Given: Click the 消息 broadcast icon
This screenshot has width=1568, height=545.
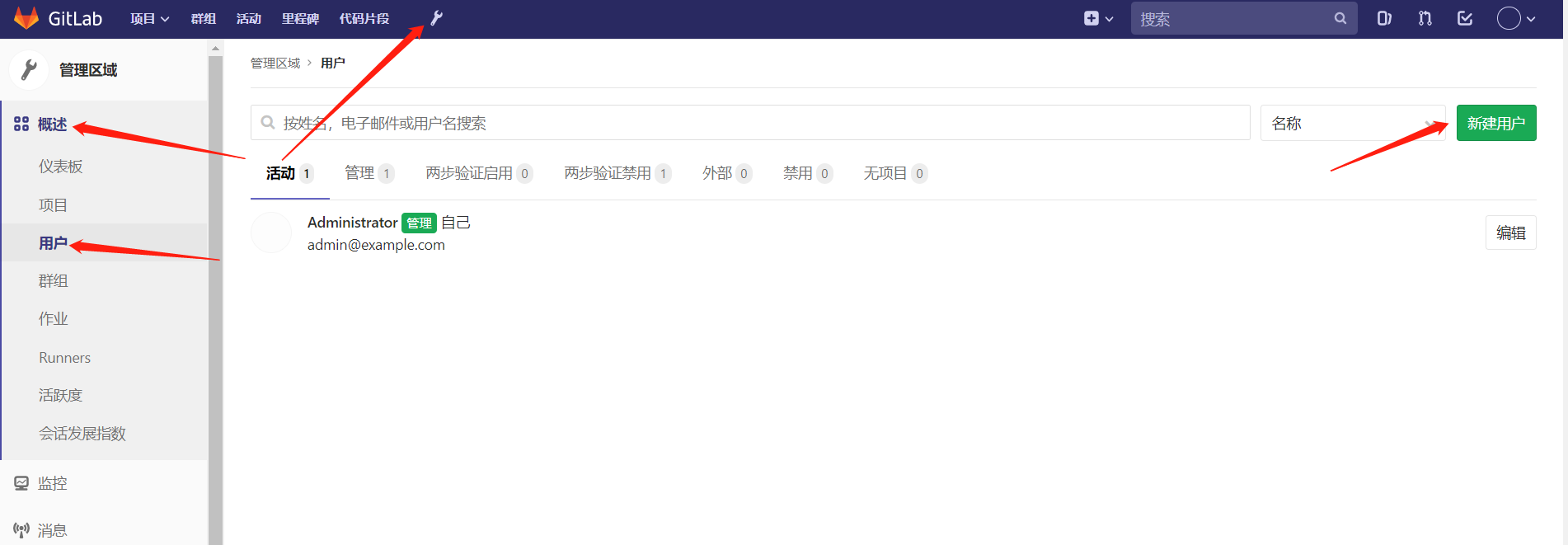Looking at the screenshot, I should (x=21, y=530).
